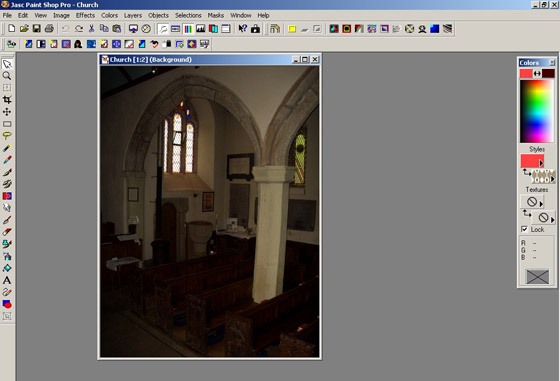Create a new image with New icon
560x381 pixels.
(x=11, y=29)
